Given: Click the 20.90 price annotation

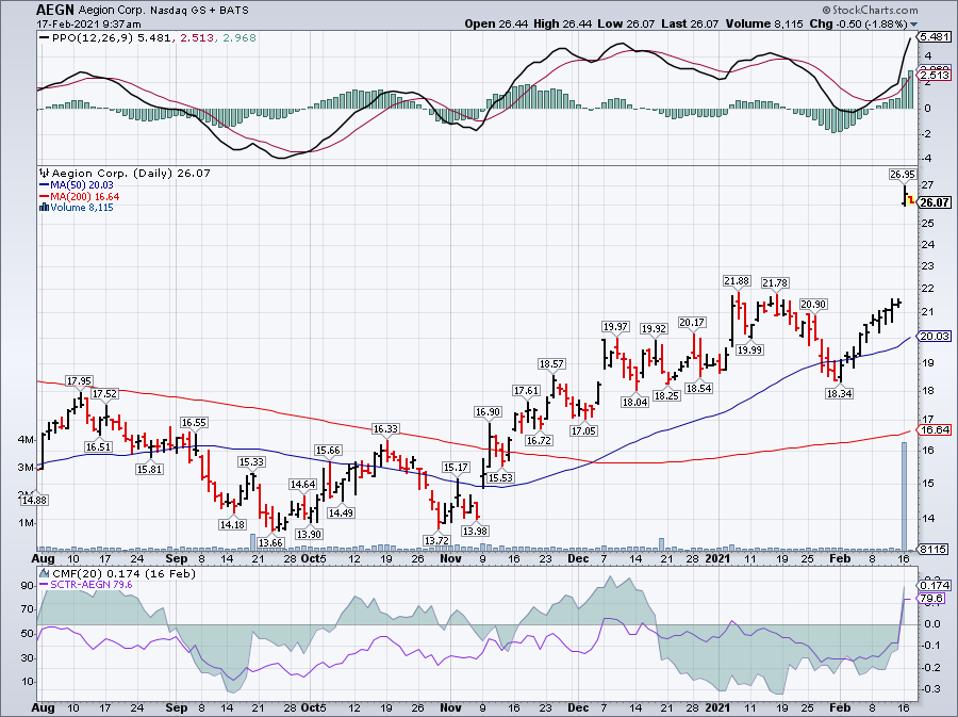Looking at the screenshot, I should (x=813, y=304).
